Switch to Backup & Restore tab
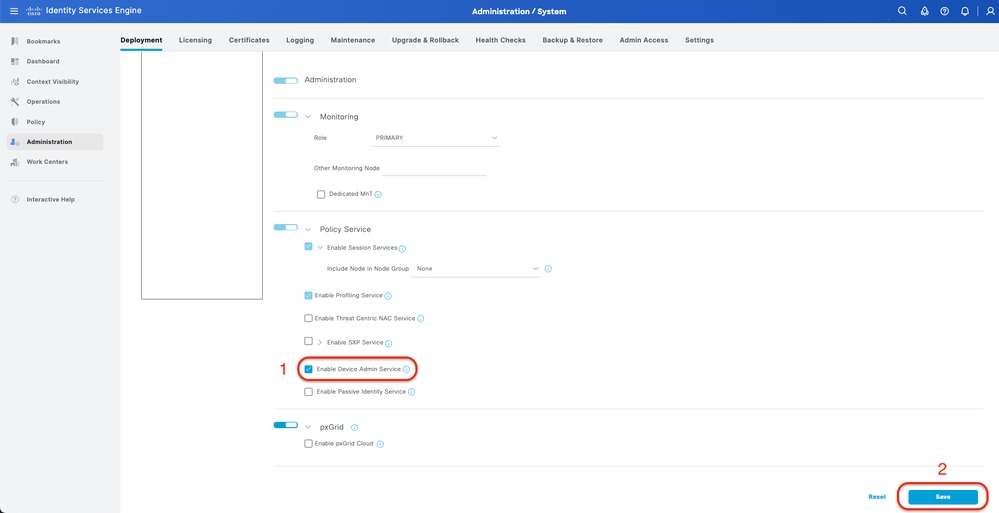The height and width of the screenshot is (513, 999). point(572,40)
